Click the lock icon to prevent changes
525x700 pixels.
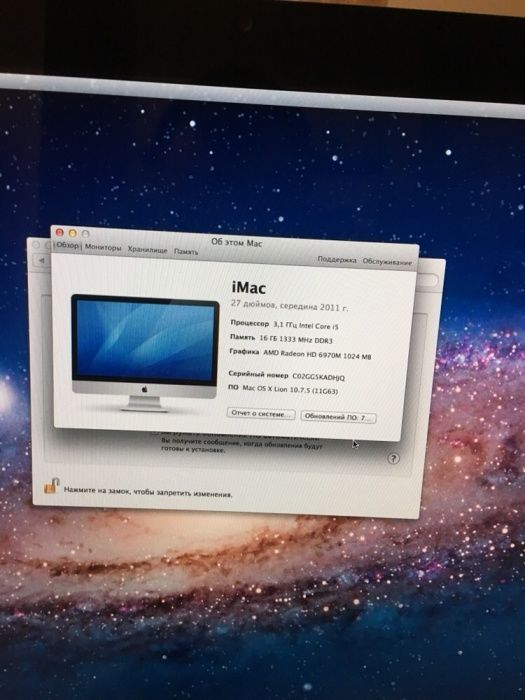(x=51, y=486)
